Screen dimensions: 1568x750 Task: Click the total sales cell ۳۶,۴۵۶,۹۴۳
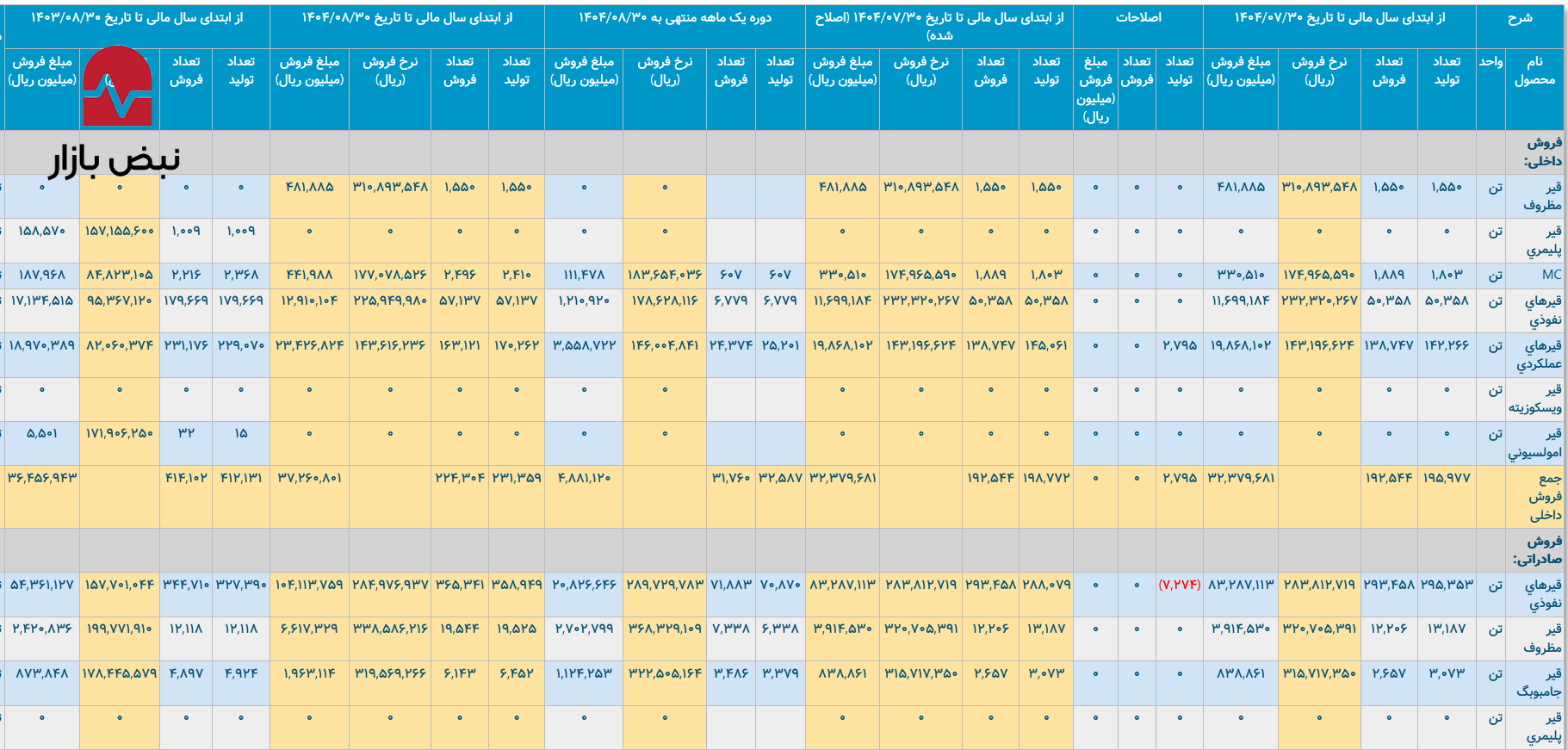point(42,478)
